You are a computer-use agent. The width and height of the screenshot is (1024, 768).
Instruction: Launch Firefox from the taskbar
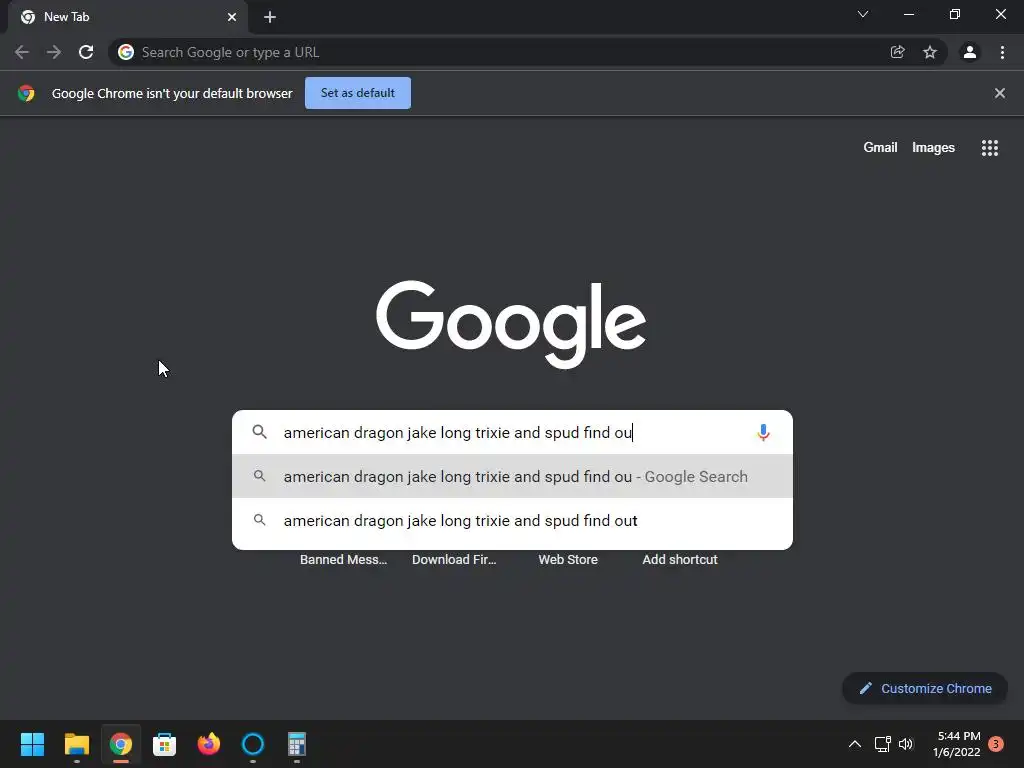coord(209,744)
